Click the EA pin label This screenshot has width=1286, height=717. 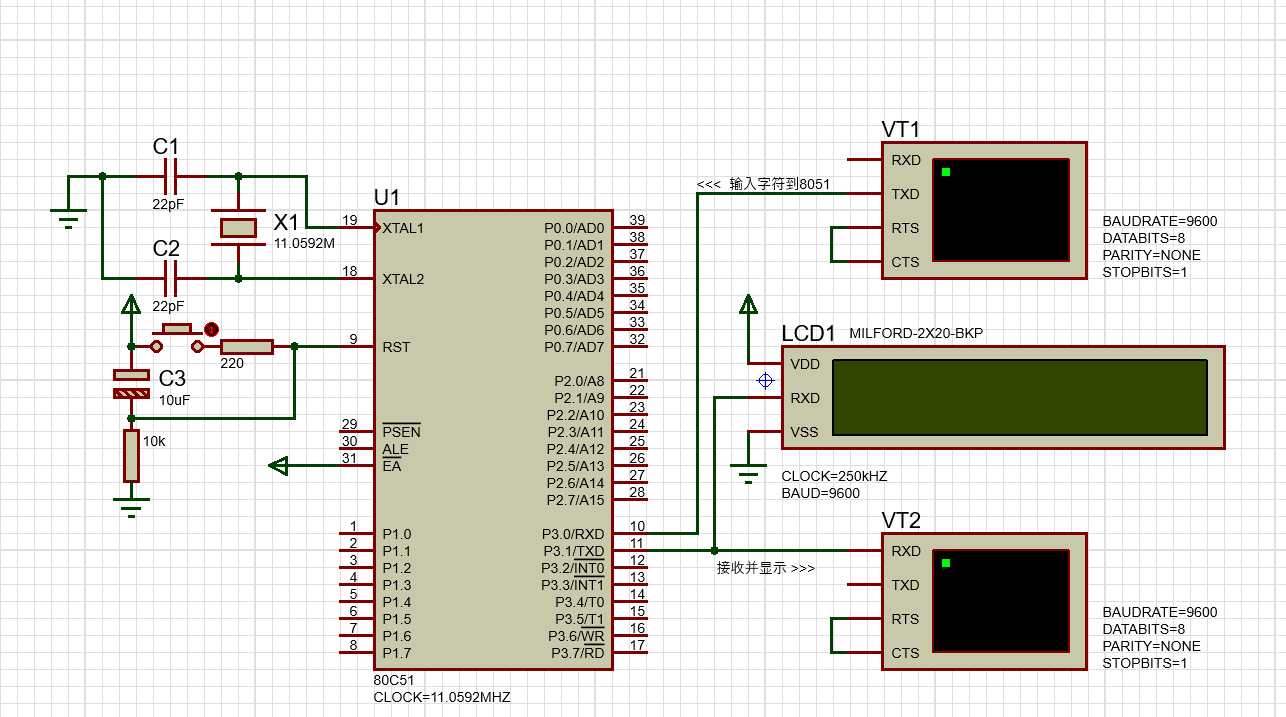(391, 466)
